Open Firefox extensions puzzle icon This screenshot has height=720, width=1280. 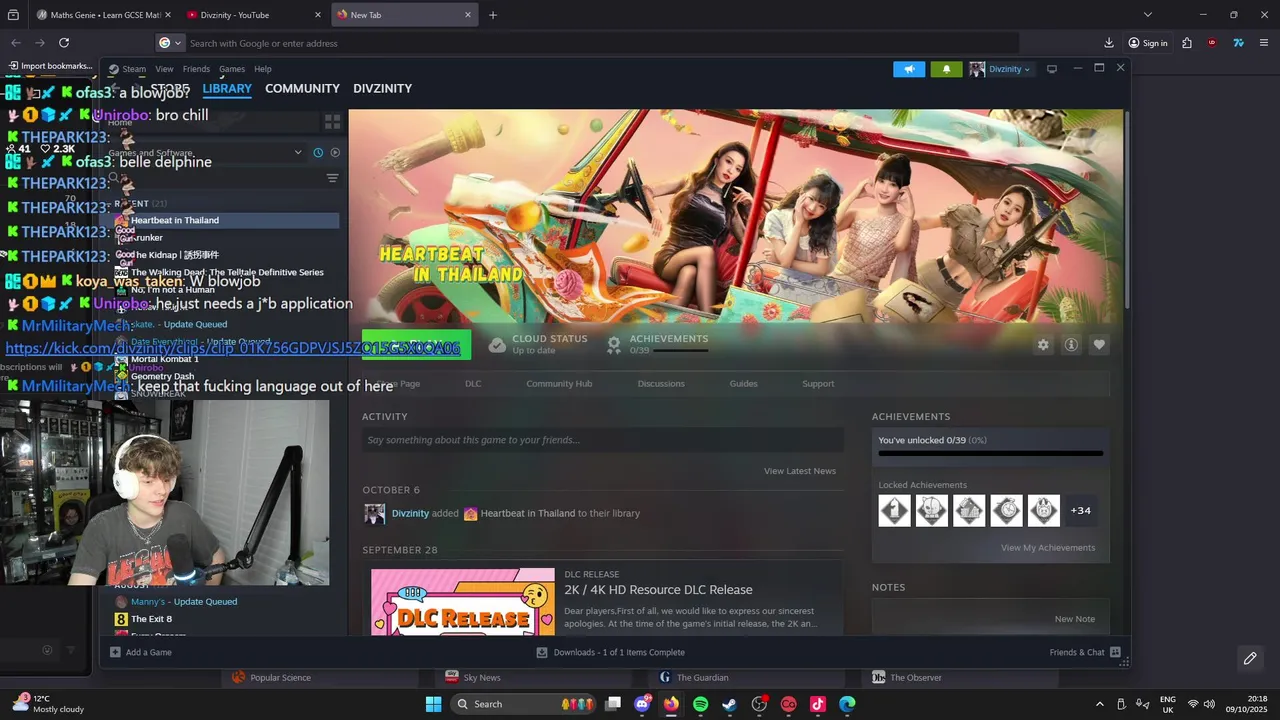(x=1187, y=43)
